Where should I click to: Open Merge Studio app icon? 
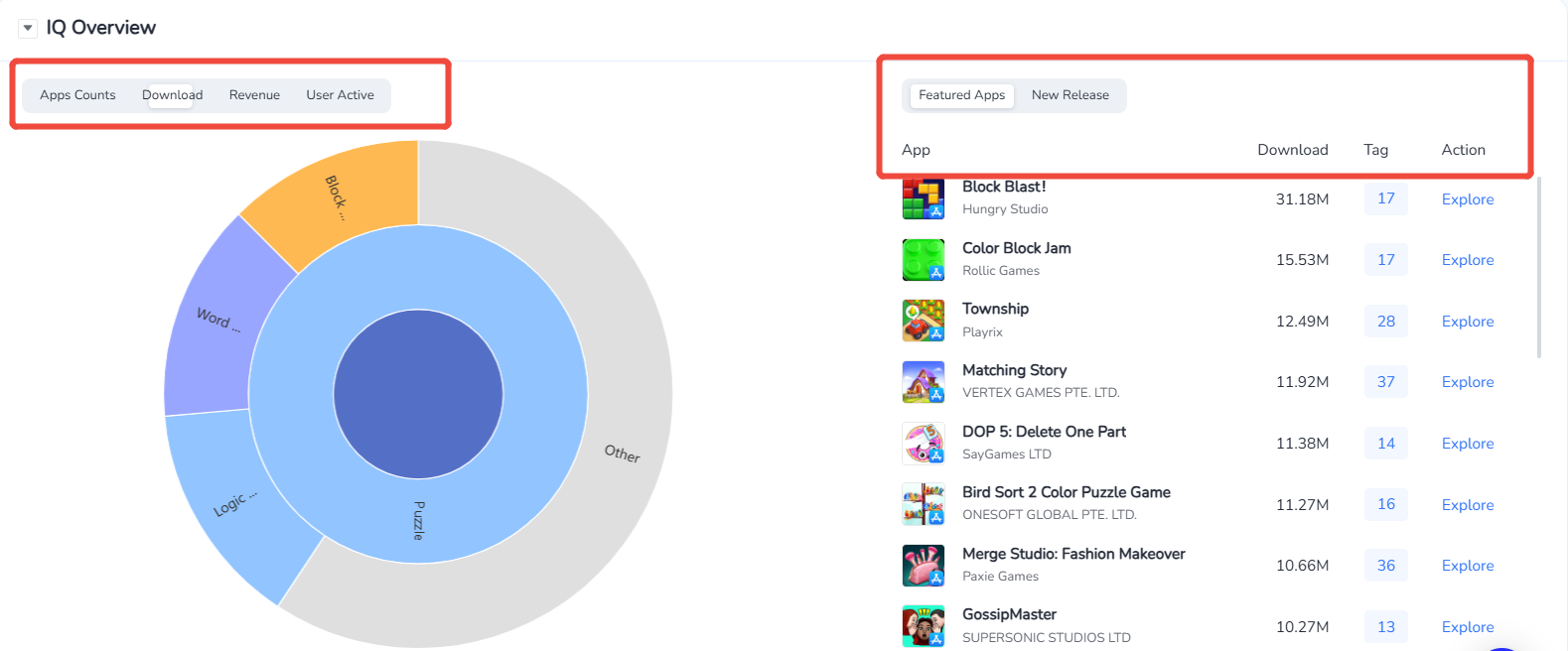[x=923, y=566]
